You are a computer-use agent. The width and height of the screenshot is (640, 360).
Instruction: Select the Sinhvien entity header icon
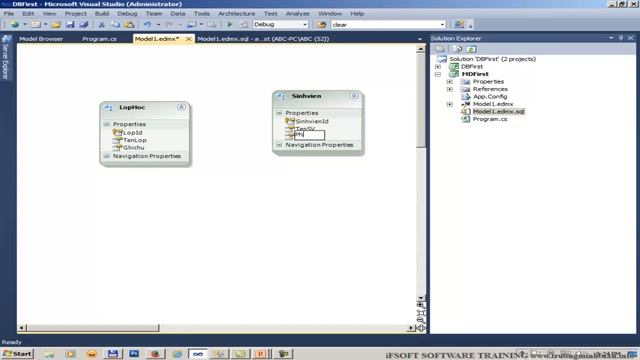point(281,96)
